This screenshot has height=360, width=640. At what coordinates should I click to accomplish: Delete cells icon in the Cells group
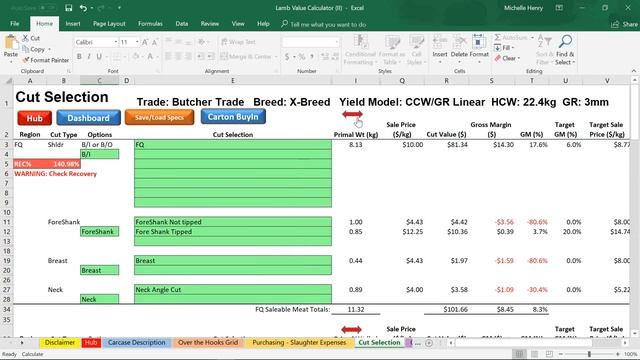(459, 42)
